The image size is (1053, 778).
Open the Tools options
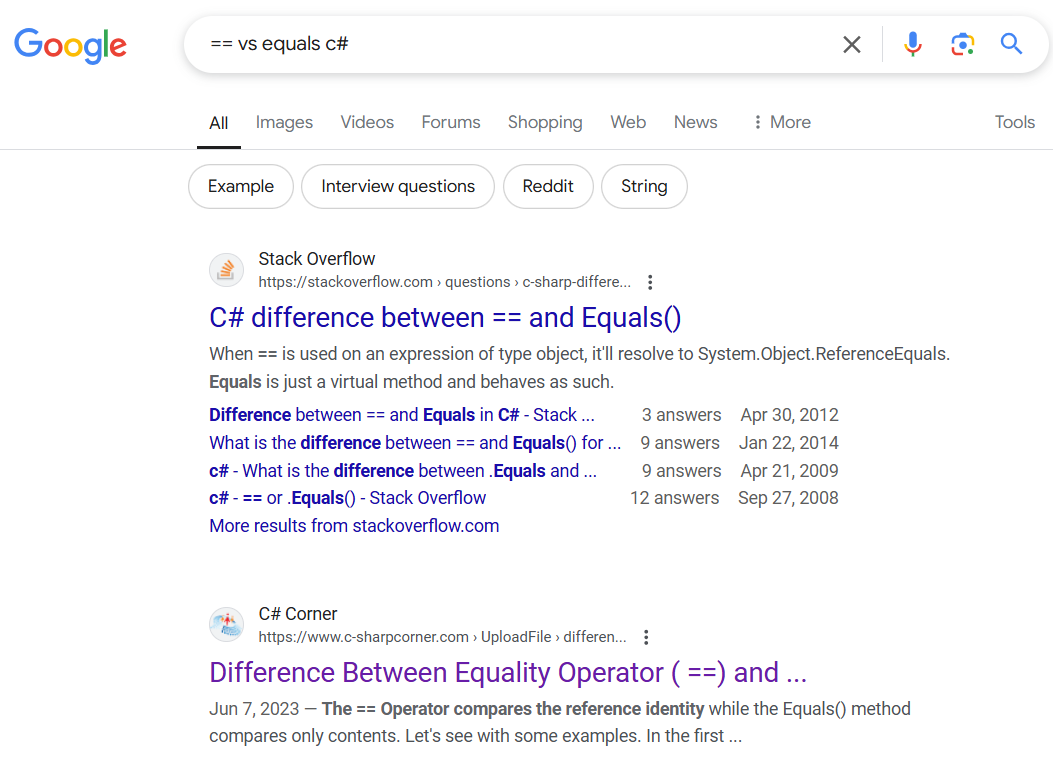coord(1014,122)
